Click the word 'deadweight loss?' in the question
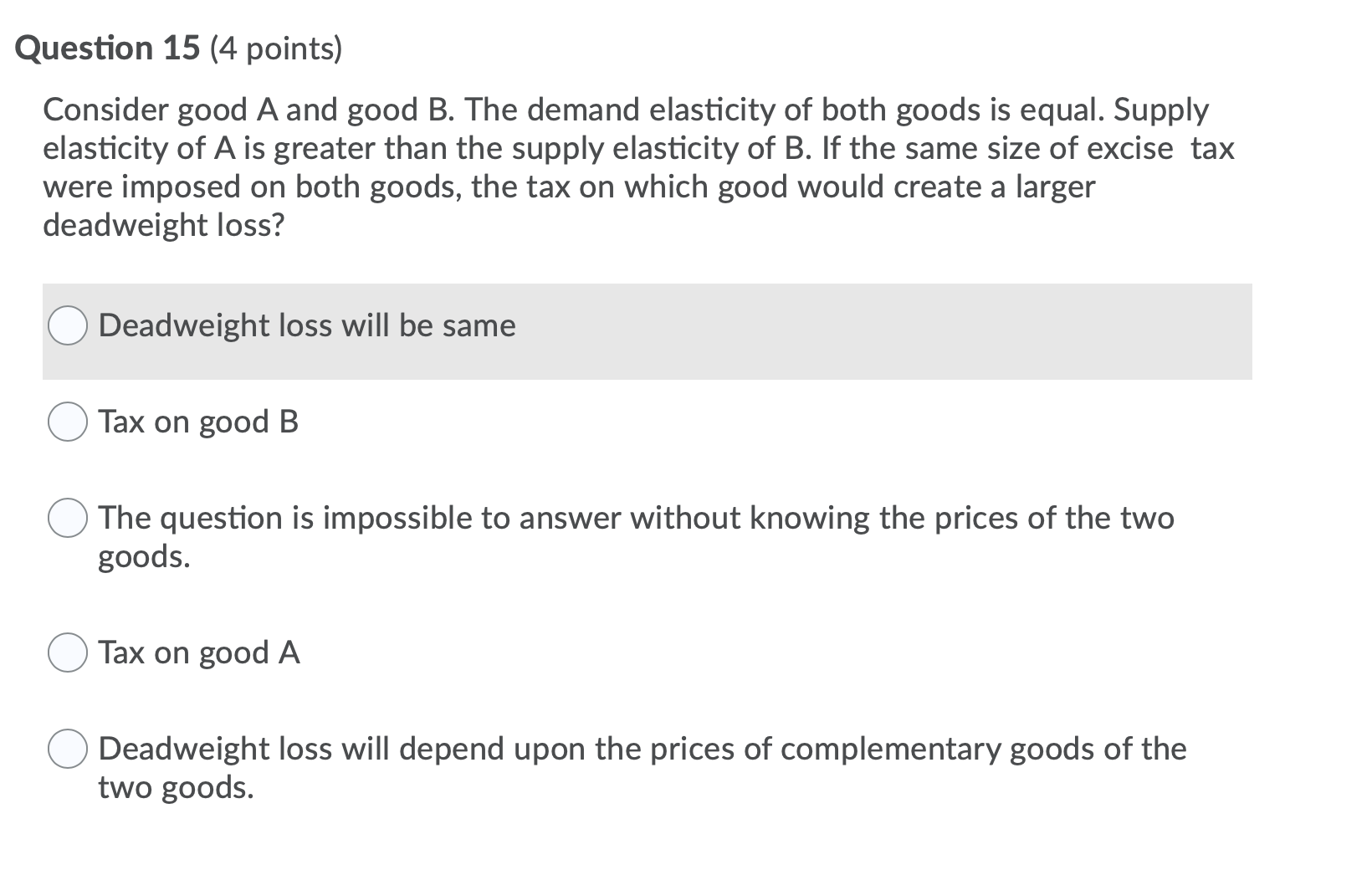1372x870 pixels. [x=163, y=223]
